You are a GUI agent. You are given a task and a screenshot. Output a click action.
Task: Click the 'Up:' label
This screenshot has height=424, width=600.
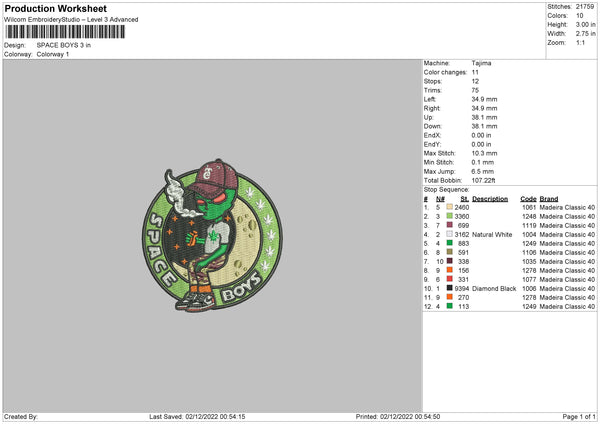[428, 117]
